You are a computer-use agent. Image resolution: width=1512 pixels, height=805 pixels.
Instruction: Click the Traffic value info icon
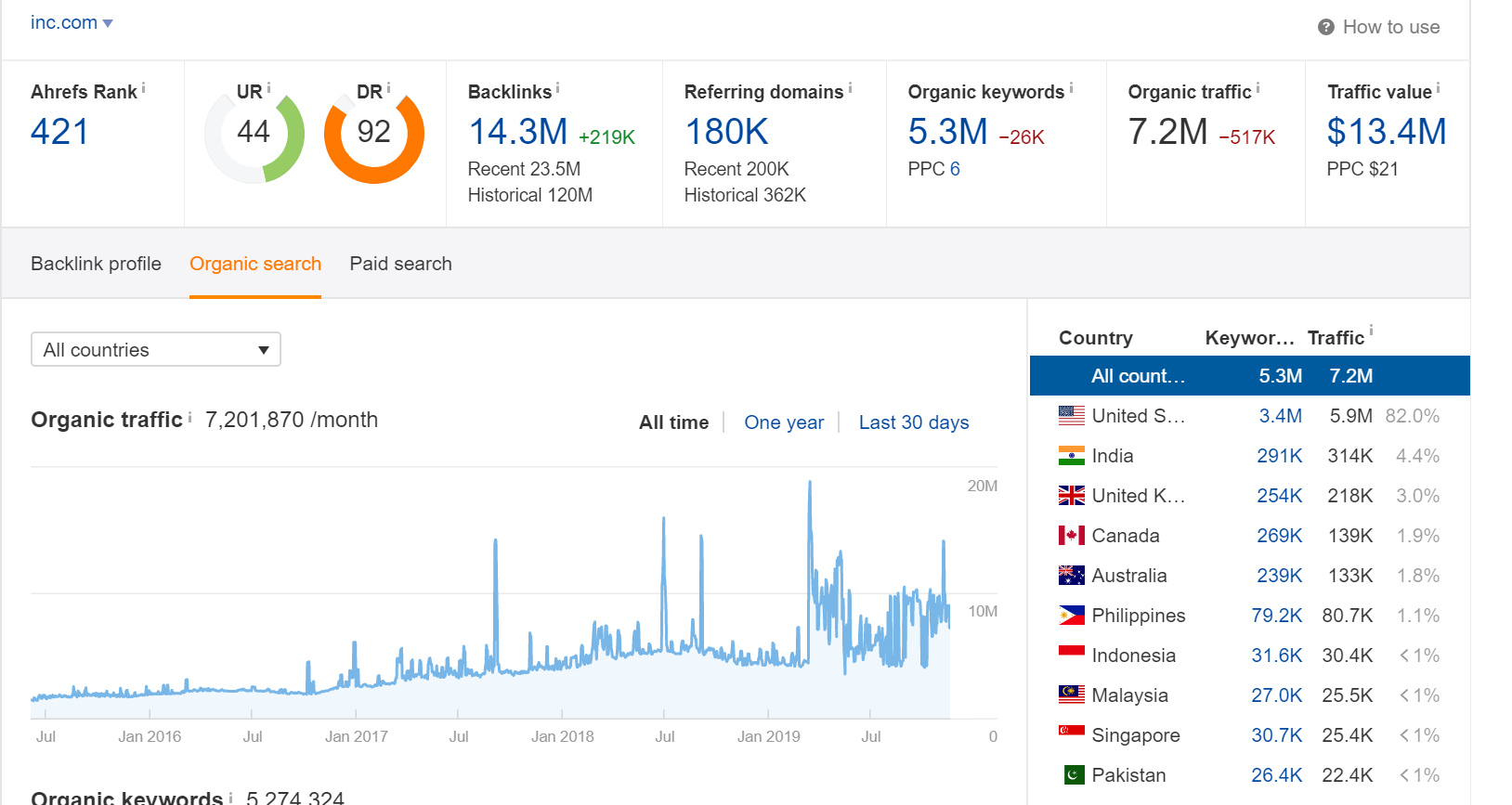(1438, 88)
